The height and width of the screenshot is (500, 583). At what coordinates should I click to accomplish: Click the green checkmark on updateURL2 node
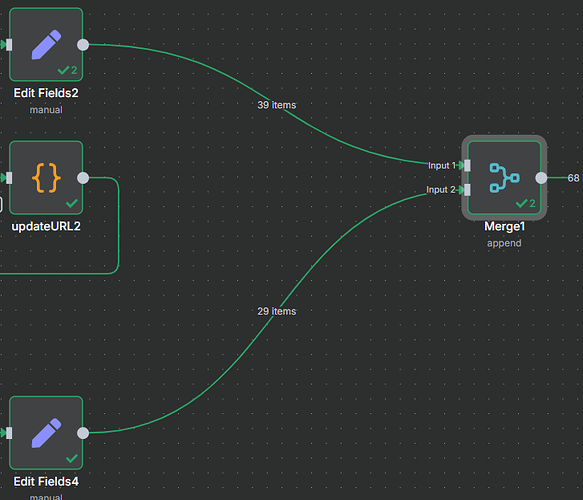[72, 203]
